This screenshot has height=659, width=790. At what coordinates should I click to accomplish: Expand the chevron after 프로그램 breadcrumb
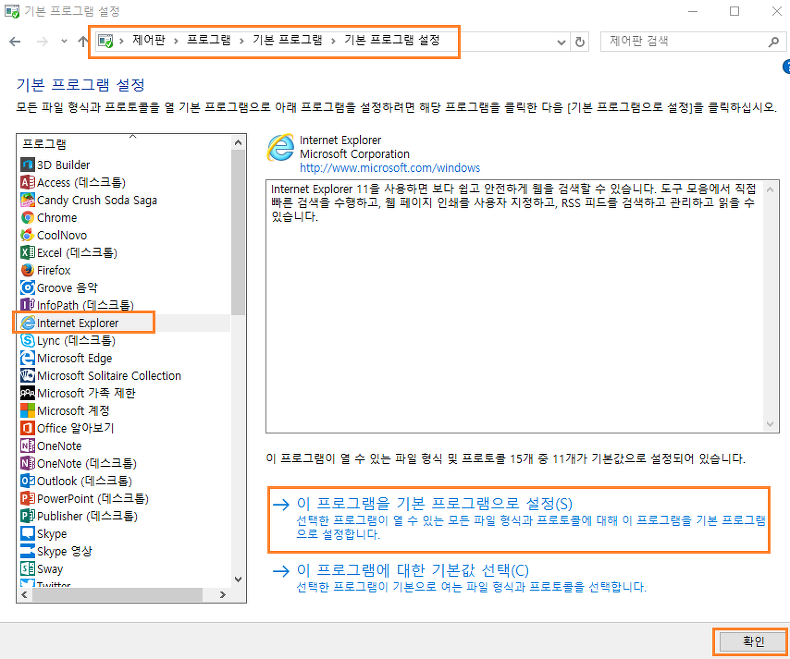pos(241,41)
